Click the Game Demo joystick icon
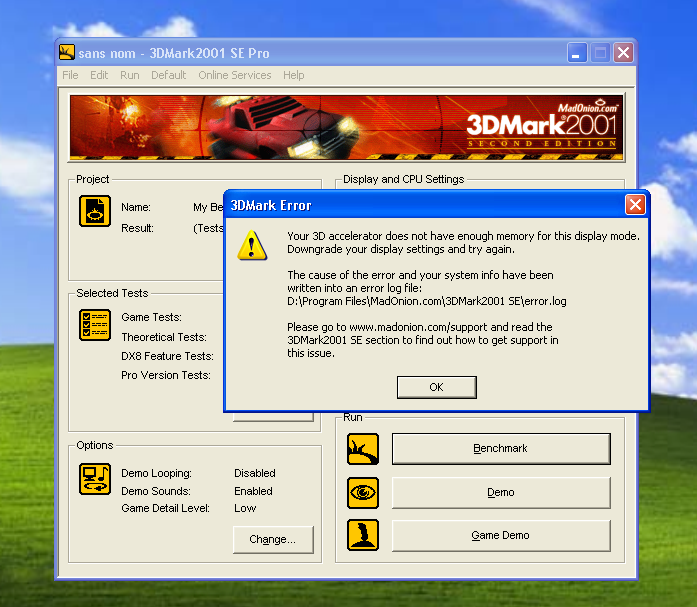 click(363, 535)
